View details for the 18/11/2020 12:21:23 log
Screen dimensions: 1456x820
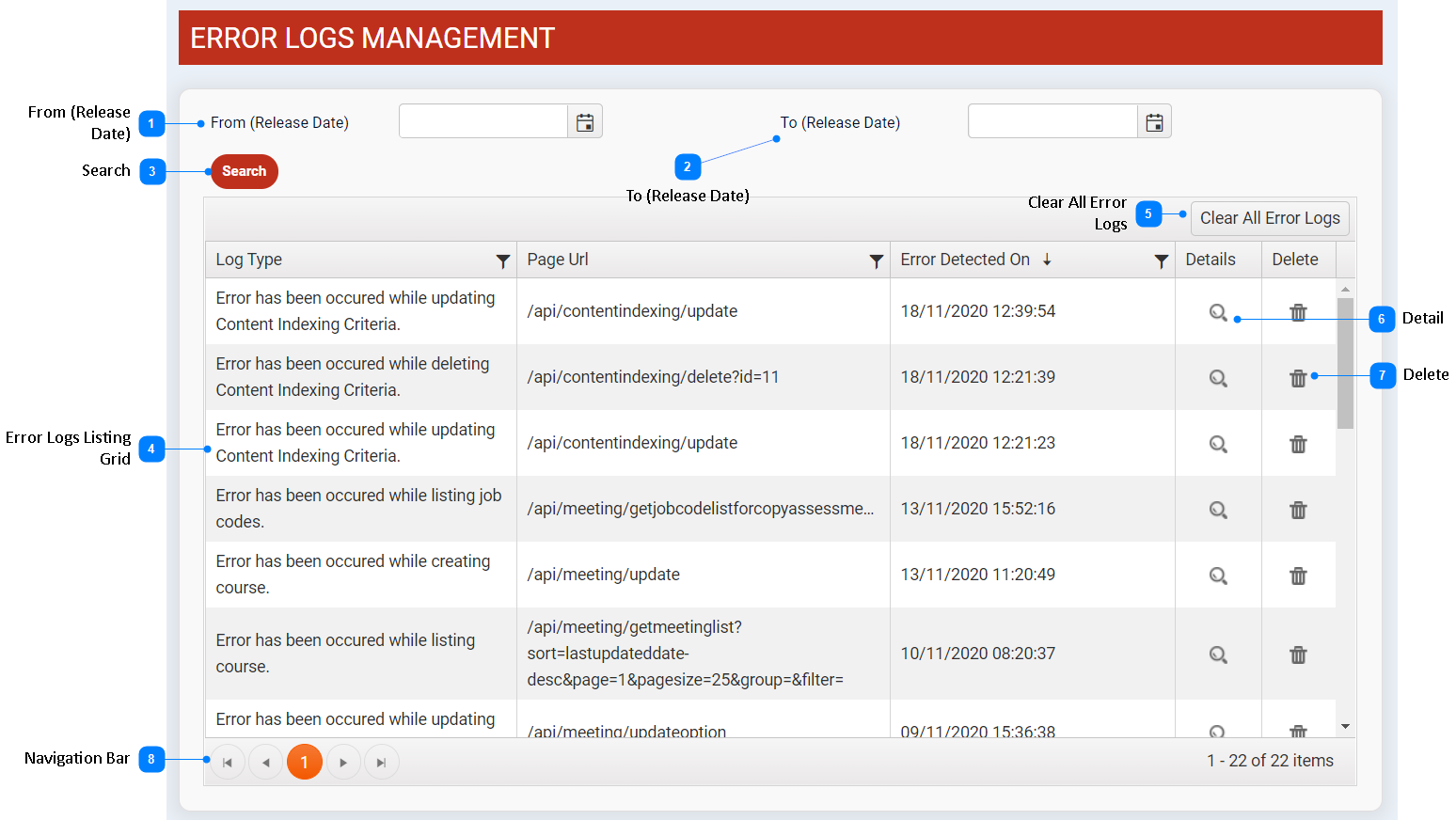coord(1218,444)
